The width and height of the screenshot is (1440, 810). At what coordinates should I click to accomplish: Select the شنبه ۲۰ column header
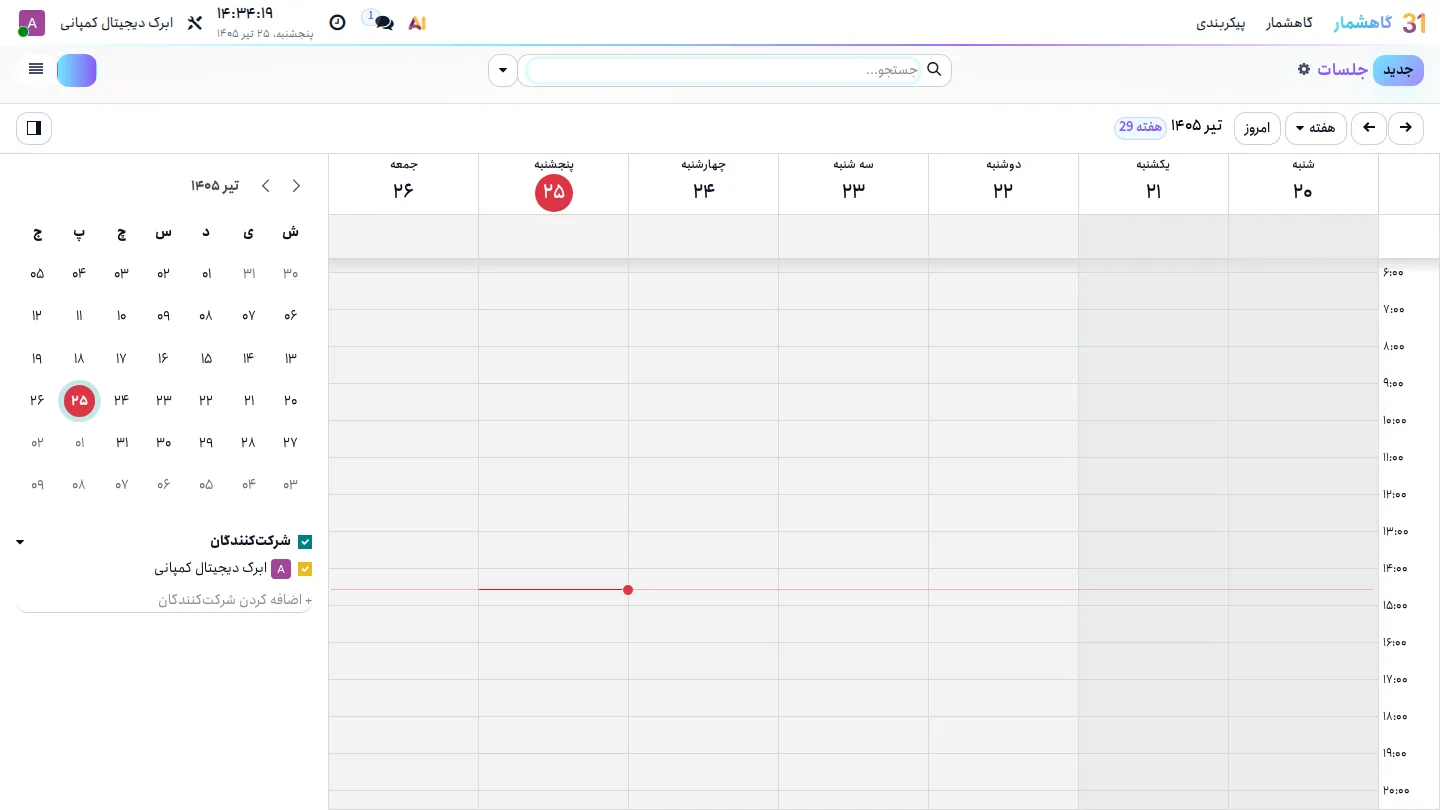[x=1303, y=183]
